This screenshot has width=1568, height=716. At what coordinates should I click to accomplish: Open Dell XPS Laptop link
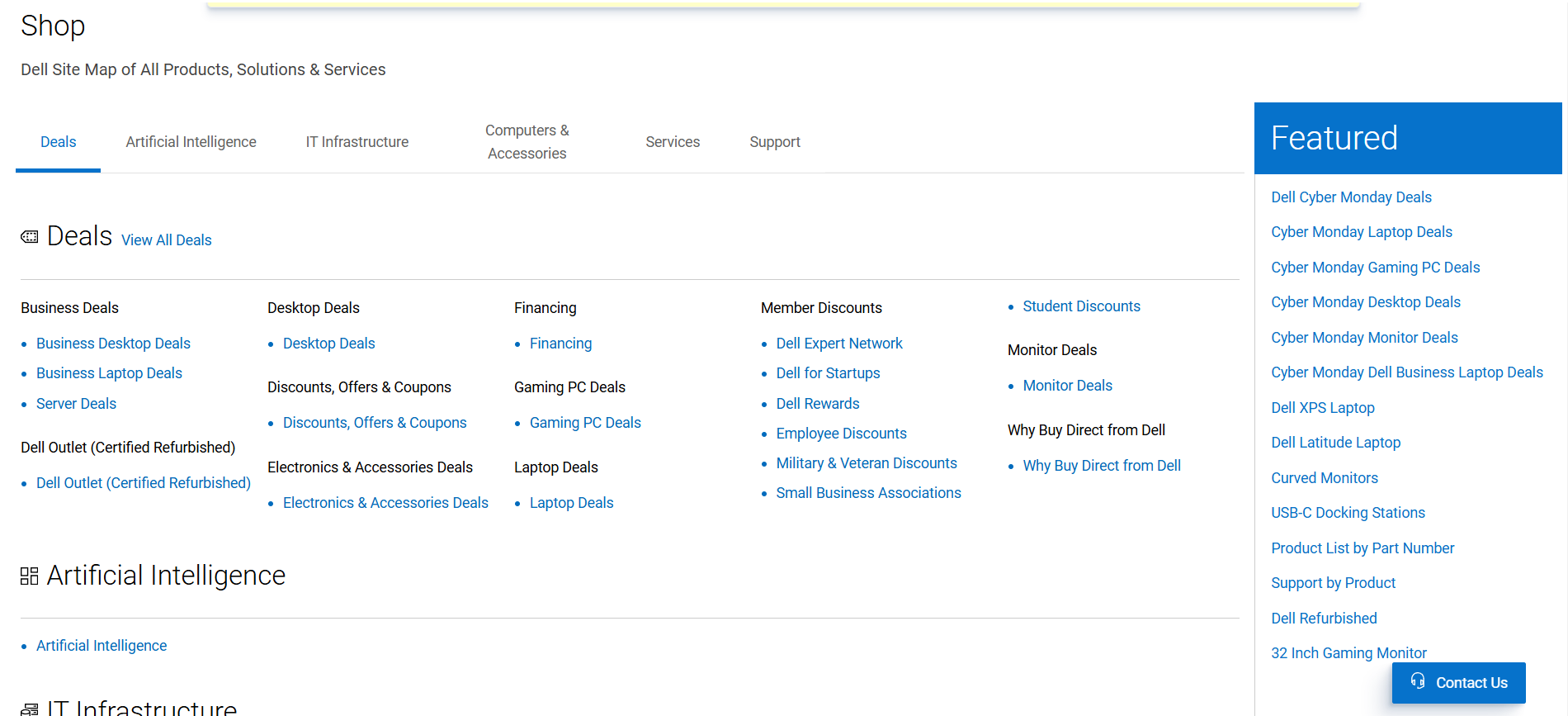(x=1323, y=408)
